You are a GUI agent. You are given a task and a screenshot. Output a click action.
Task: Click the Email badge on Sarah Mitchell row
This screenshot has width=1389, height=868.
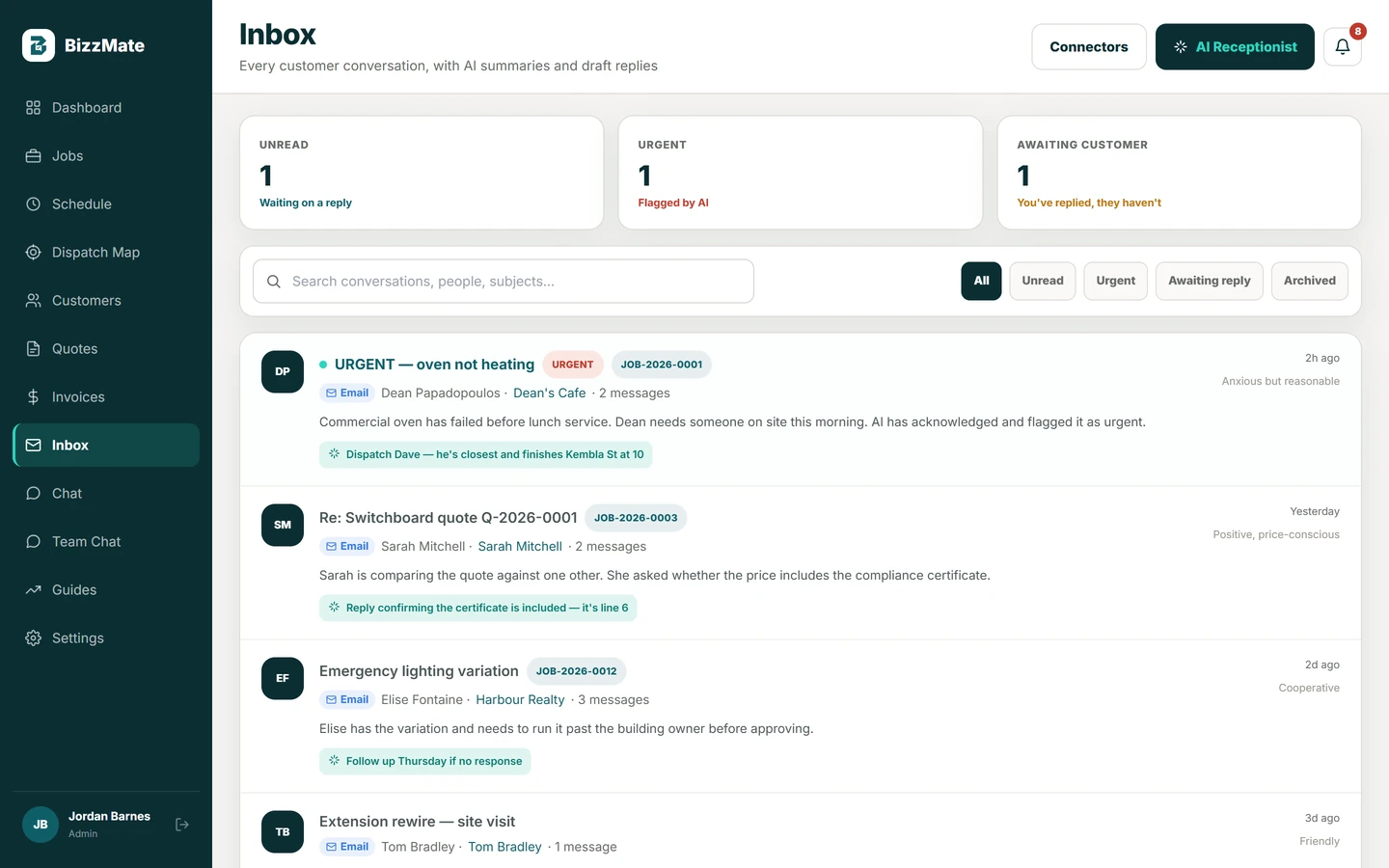pos(347,546)
